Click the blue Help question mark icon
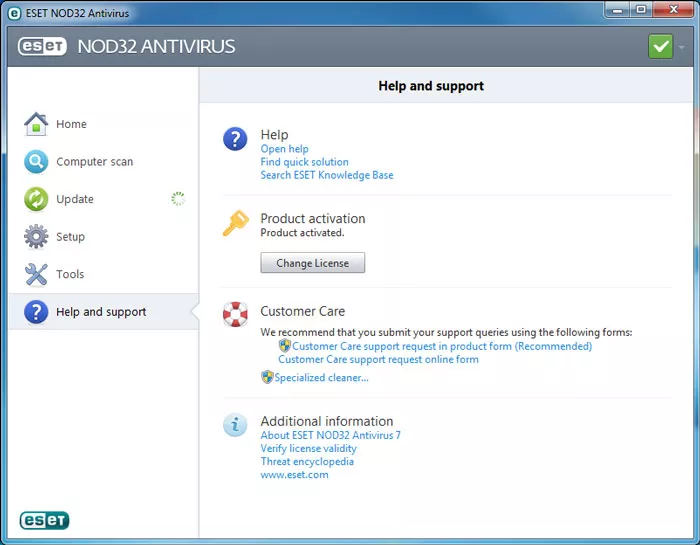The width and height of the screenshot is (700, 545). click(x=235, y=139)
